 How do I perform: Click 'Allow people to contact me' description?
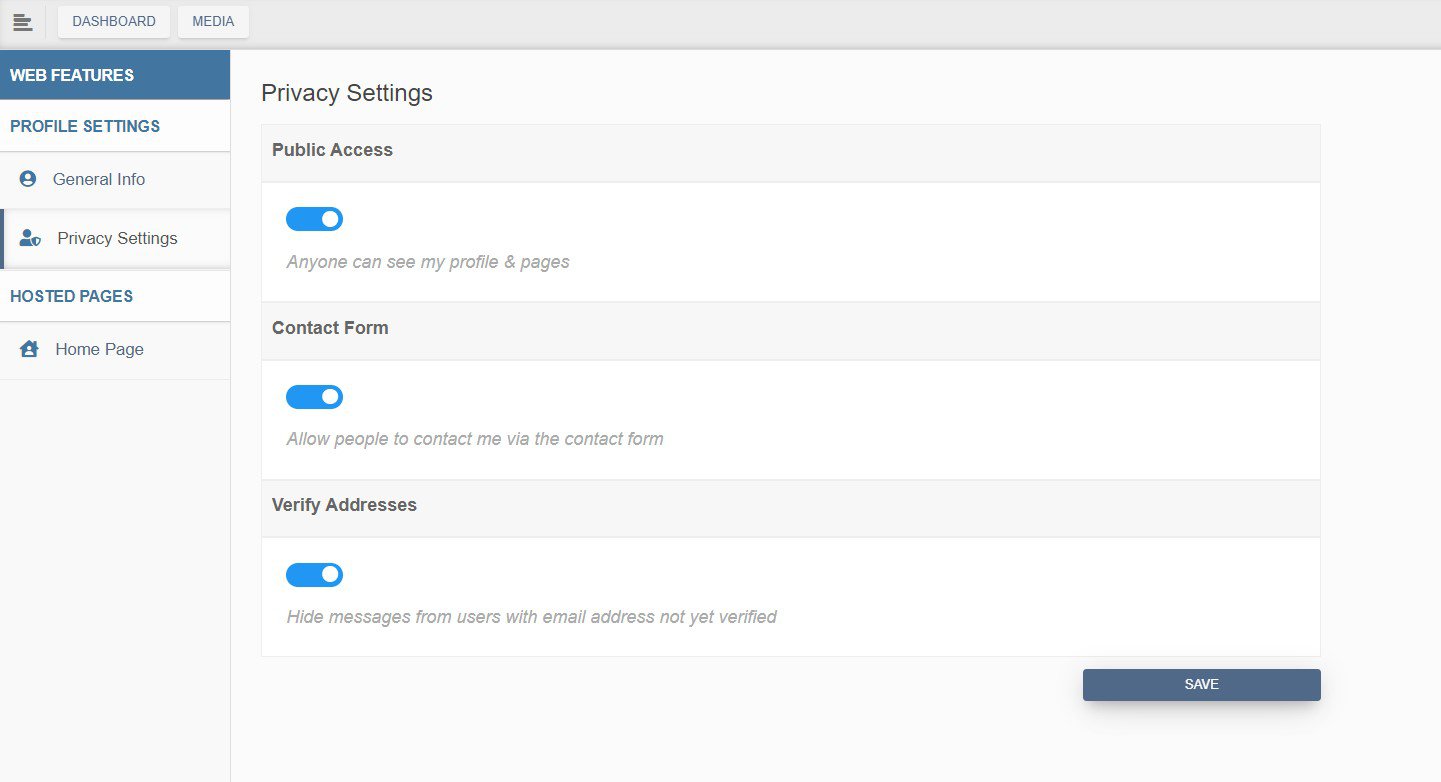[475, 439]
